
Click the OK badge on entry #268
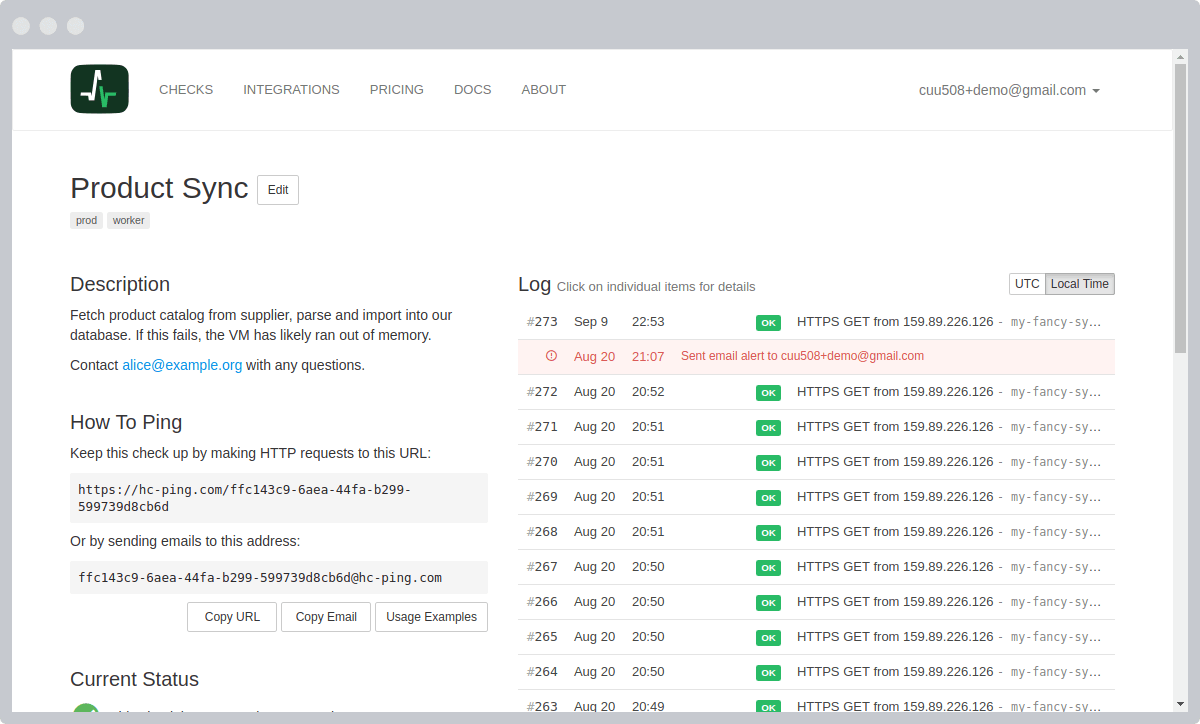pyautogui.click(x=768, y=532)
